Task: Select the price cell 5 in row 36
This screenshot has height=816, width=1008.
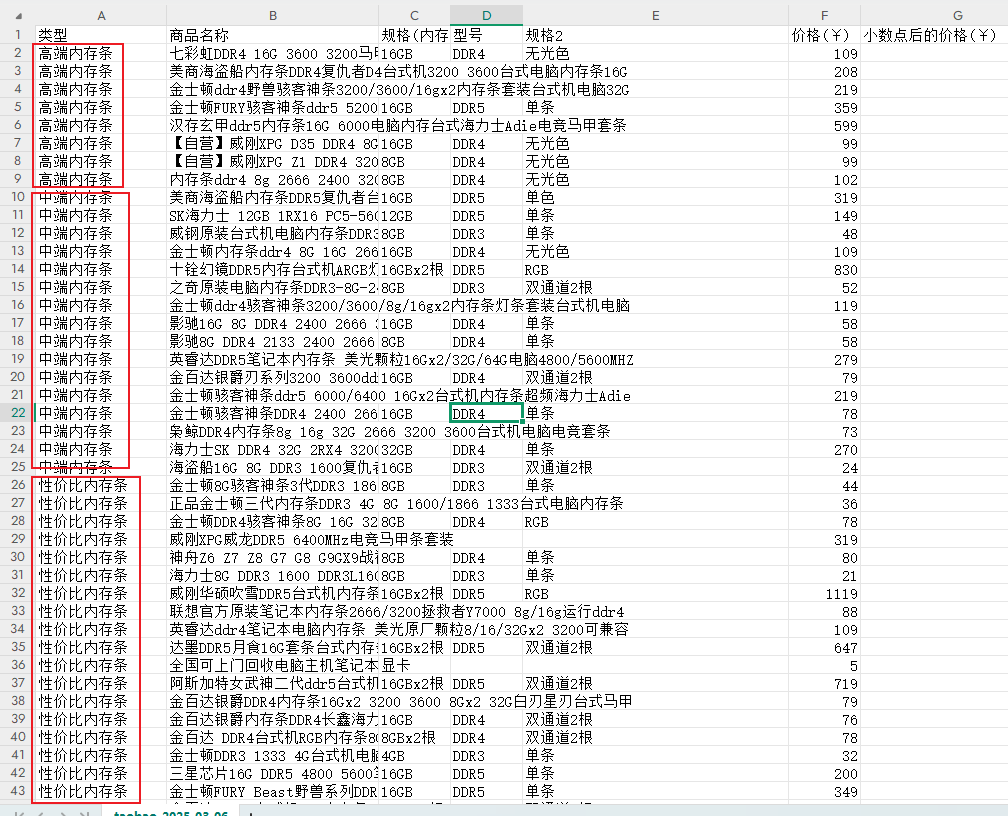Action: tap(824, 666)
